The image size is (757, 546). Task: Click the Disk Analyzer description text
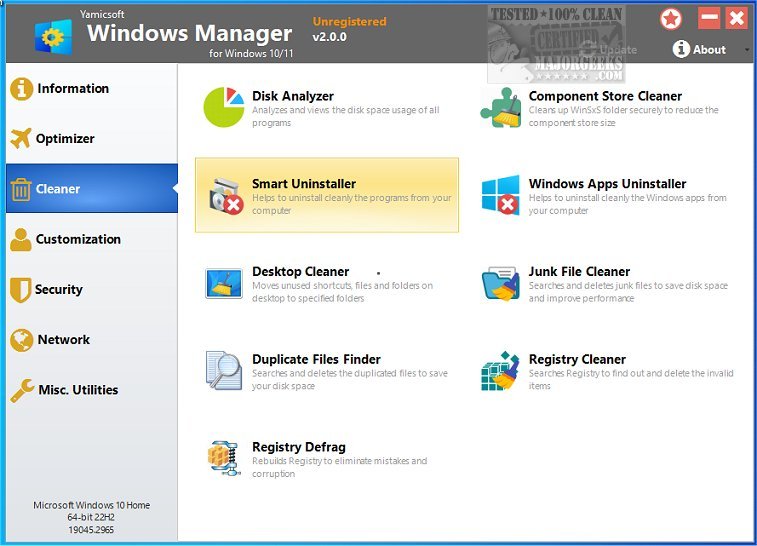346,116
